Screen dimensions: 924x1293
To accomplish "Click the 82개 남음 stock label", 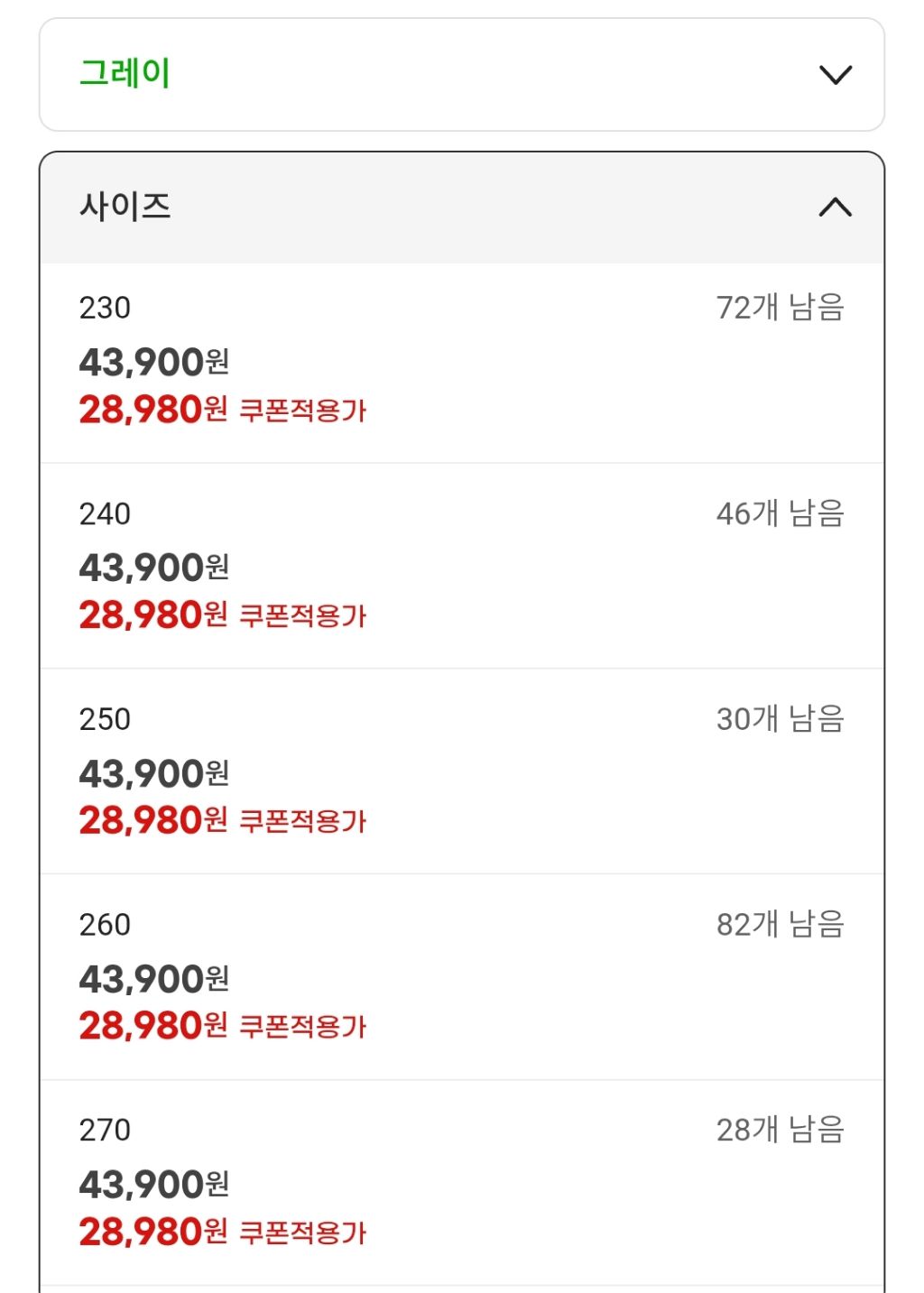I will (x=781, y=925).
